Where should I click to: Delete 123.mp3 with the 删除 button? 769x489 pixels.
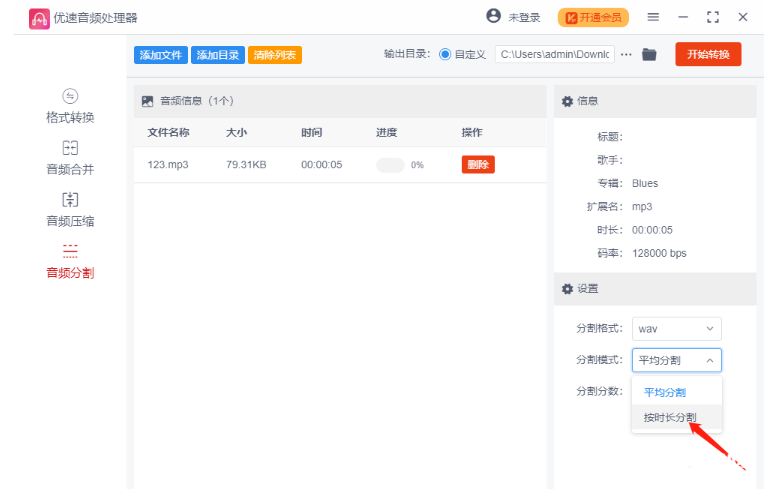[x=478, y=165]
